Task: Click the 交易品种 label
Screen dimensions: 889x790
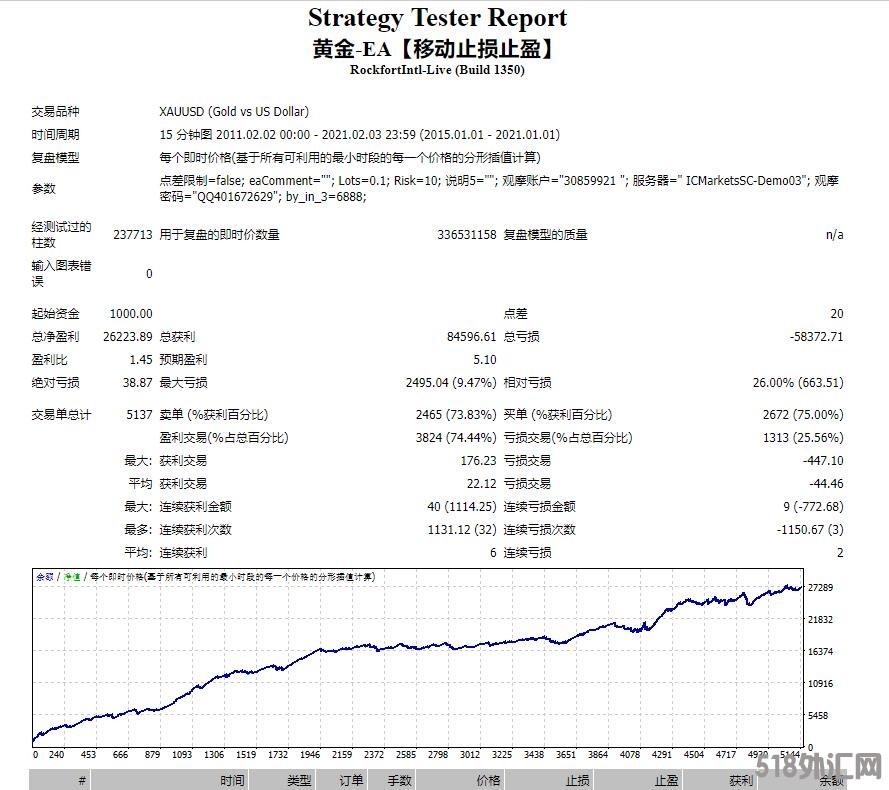Action: (55, 112)
